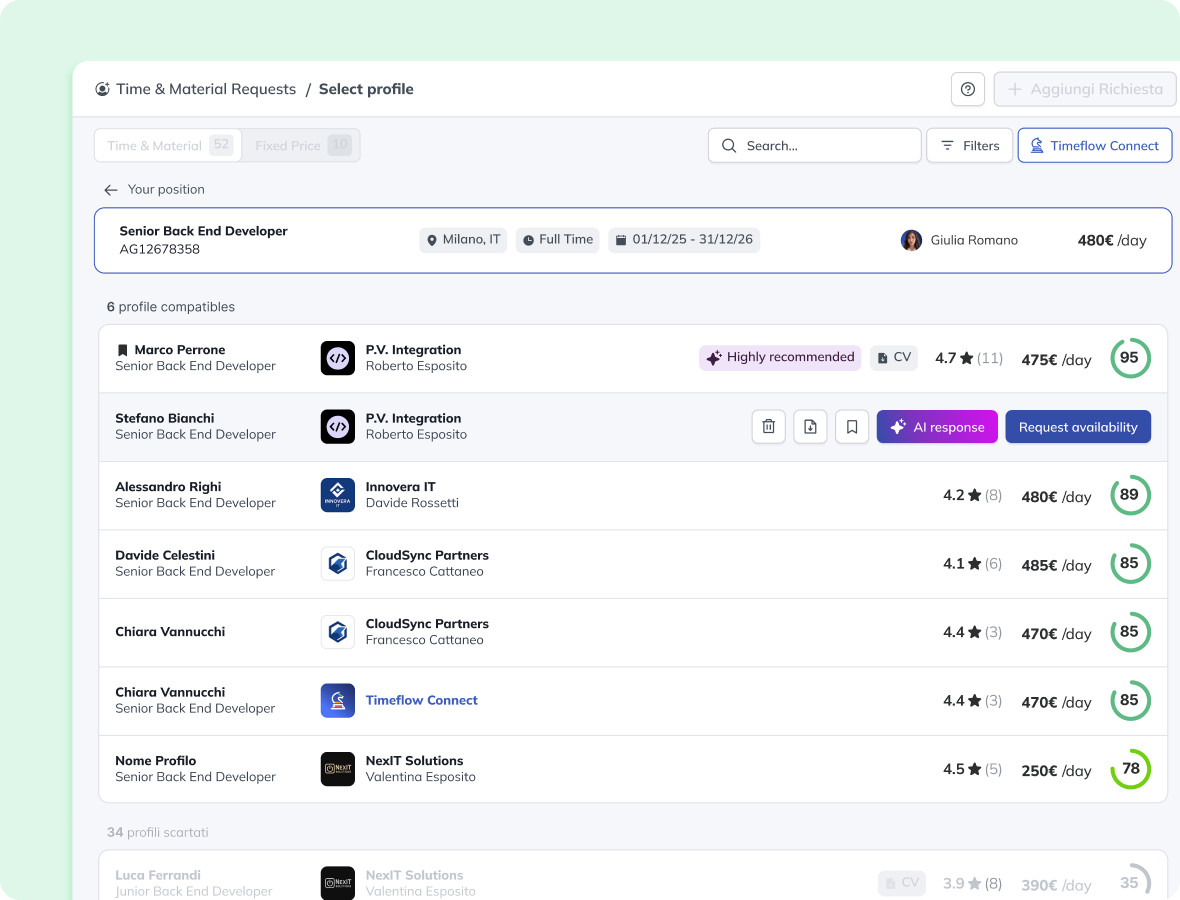1180x900 pixels.
Task: Toggle bookmark icon in Stefano Bianchi row
Action: click(852, 427)
